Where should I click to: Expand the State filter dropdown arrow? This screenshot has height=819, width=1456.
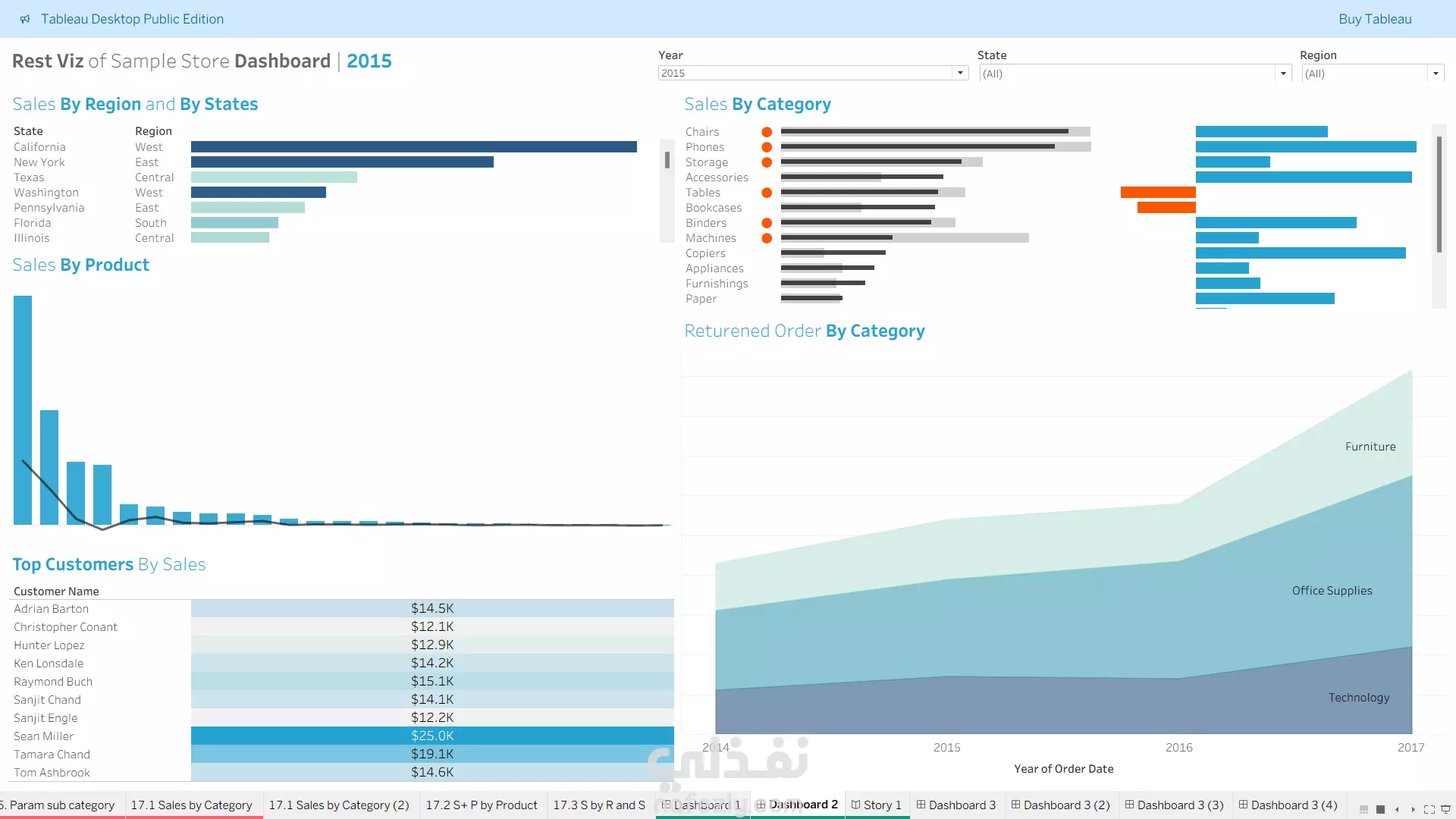pos(1283,74)
